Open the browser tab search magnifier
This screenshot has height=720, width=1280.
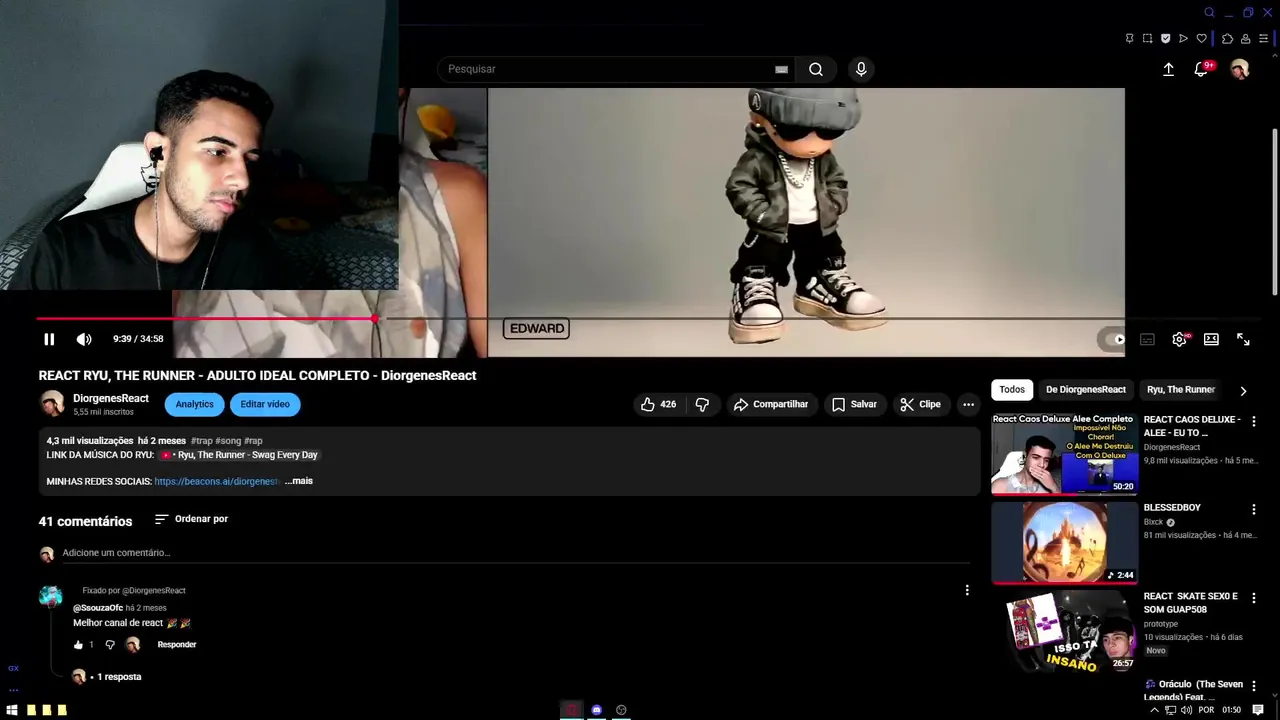[1209, 12]
